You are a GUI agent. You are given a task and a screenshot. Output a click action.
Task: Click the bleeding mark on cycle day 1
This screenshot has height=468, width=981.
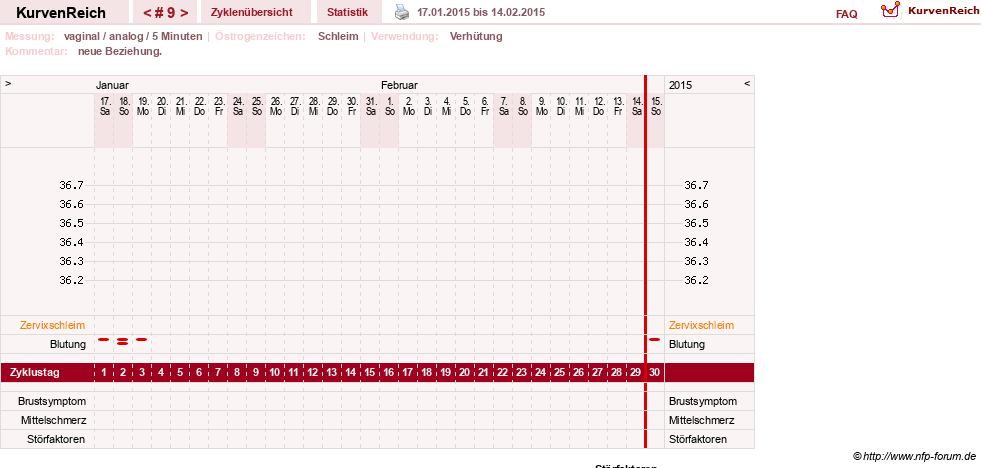104,339
